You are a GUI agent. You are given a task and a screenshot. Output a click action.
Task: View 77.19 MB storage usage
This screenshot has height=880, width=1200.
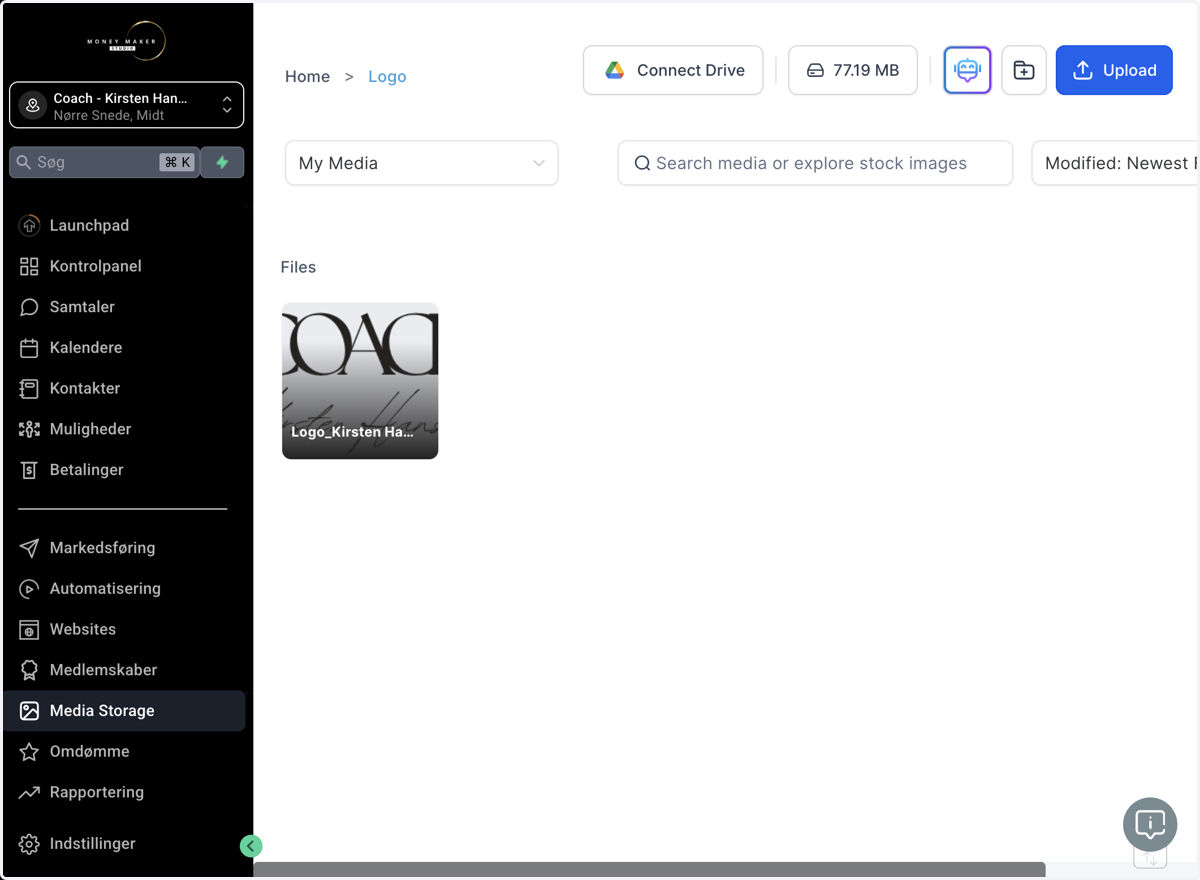point(853,70)
